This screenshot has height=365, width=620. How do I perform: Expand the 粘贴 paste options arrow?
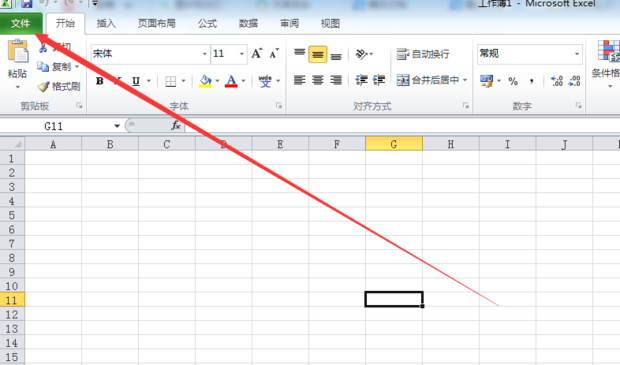[17, 87]
